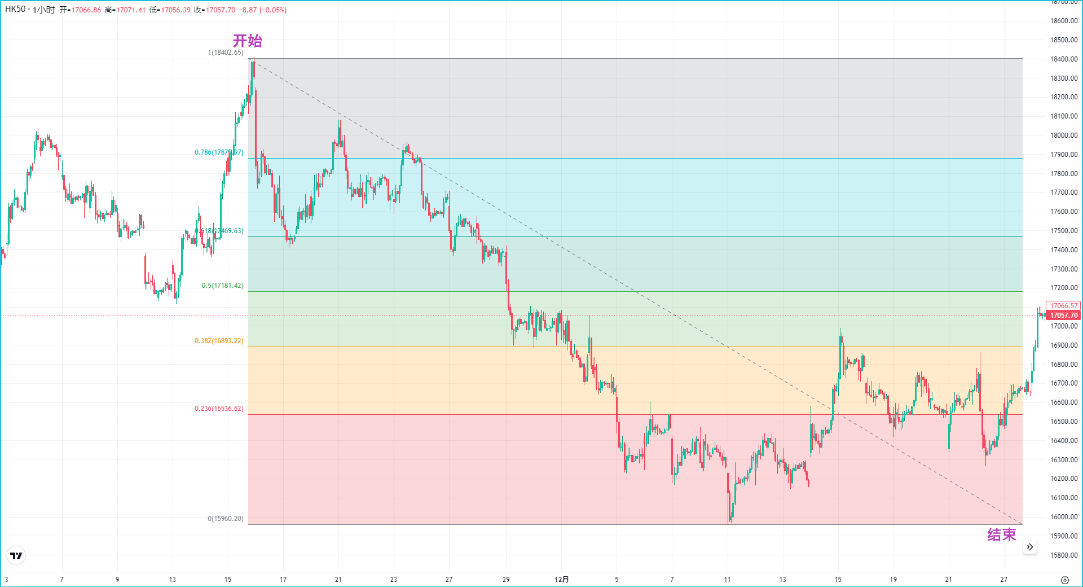Open chart settings gear icon
This screenshot has height=587, width=1083.
(x=1064, y=580)
